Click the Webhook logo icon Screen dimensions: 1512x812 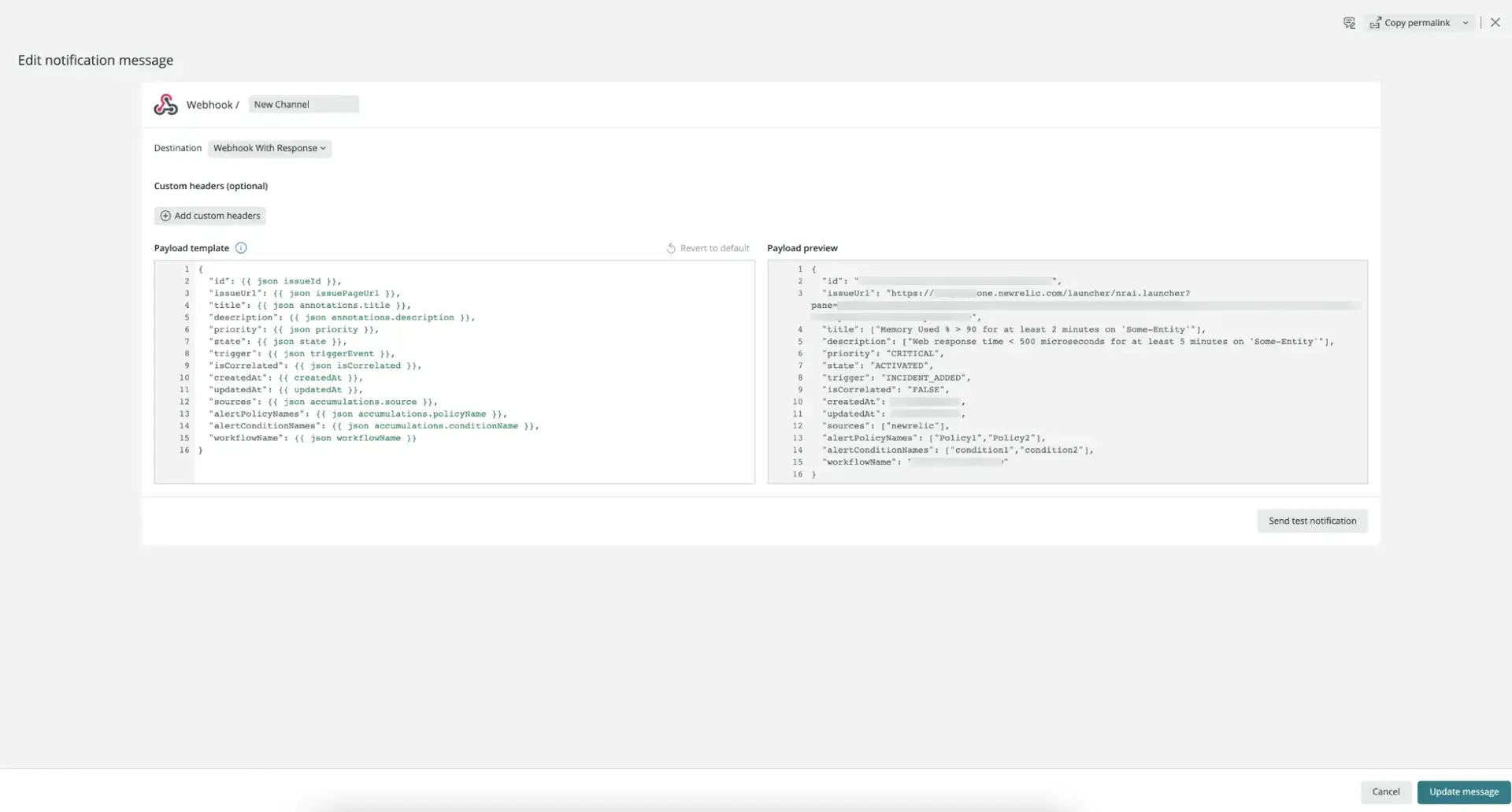165,104
